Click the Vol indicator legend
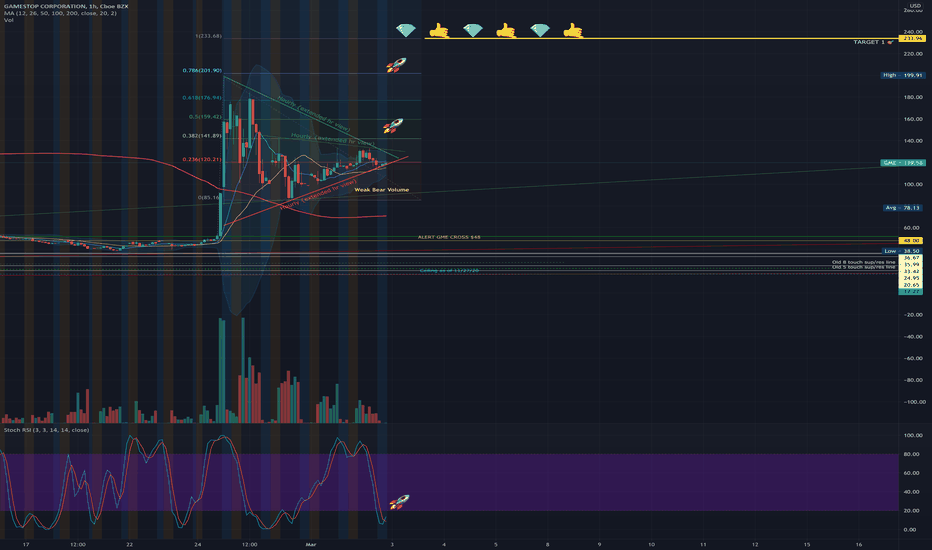932x550 pixels. 8,20
